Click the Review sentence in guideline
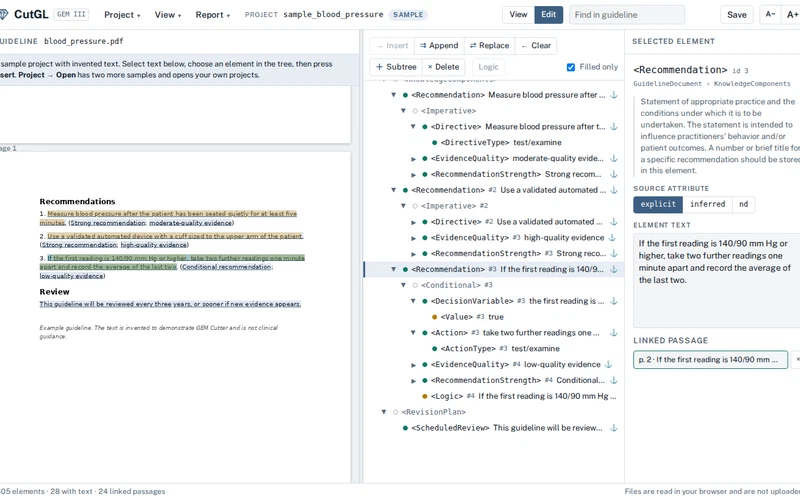 click(x=170, y=304)
